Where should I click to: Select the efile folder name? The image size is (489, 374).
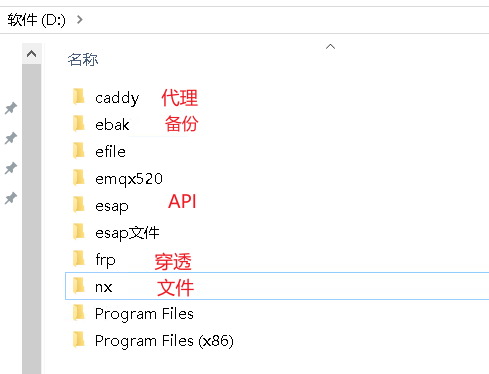coord(110,152)
